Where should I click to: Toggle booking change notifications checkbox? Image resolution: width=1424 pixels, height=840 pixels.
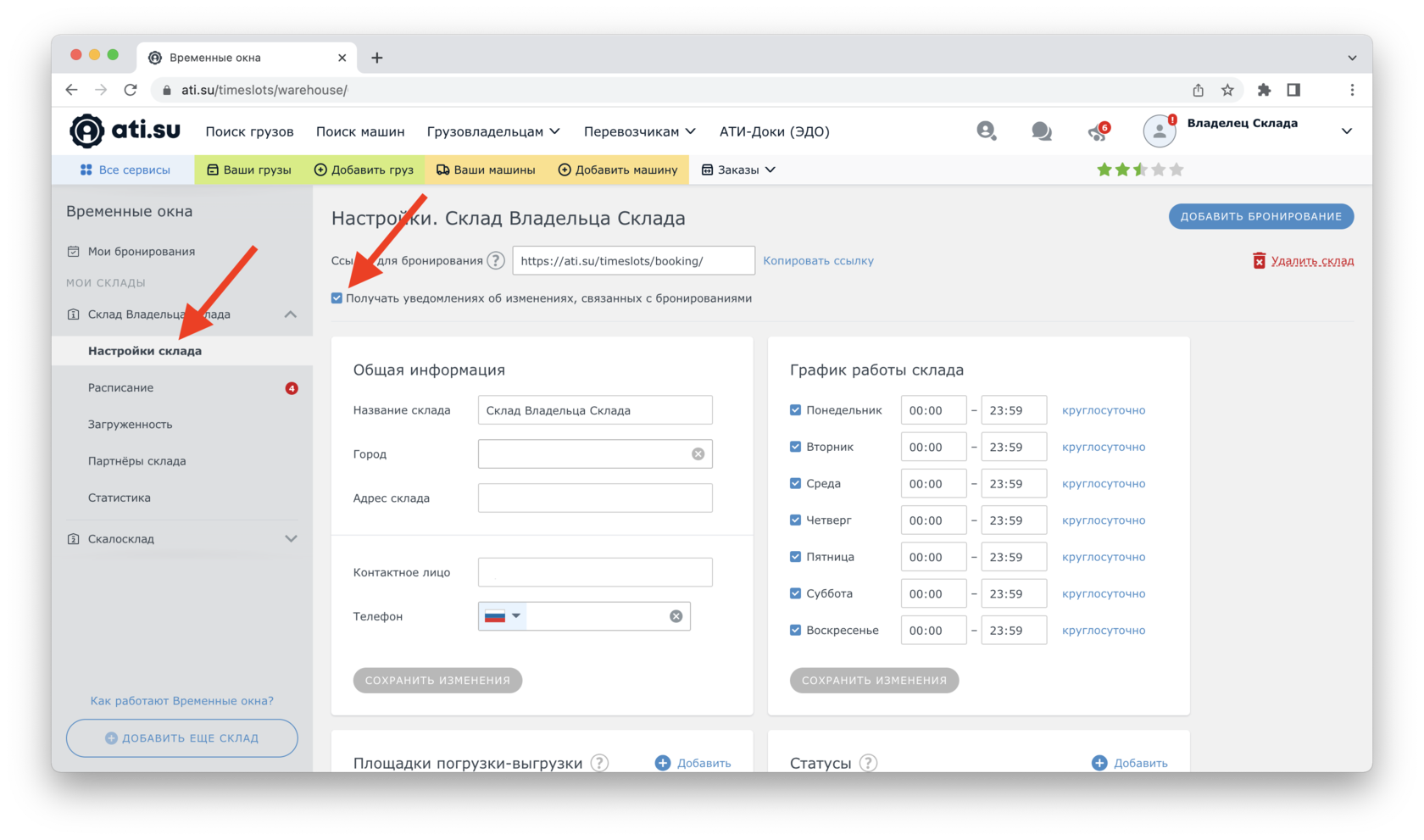[337, 298]
